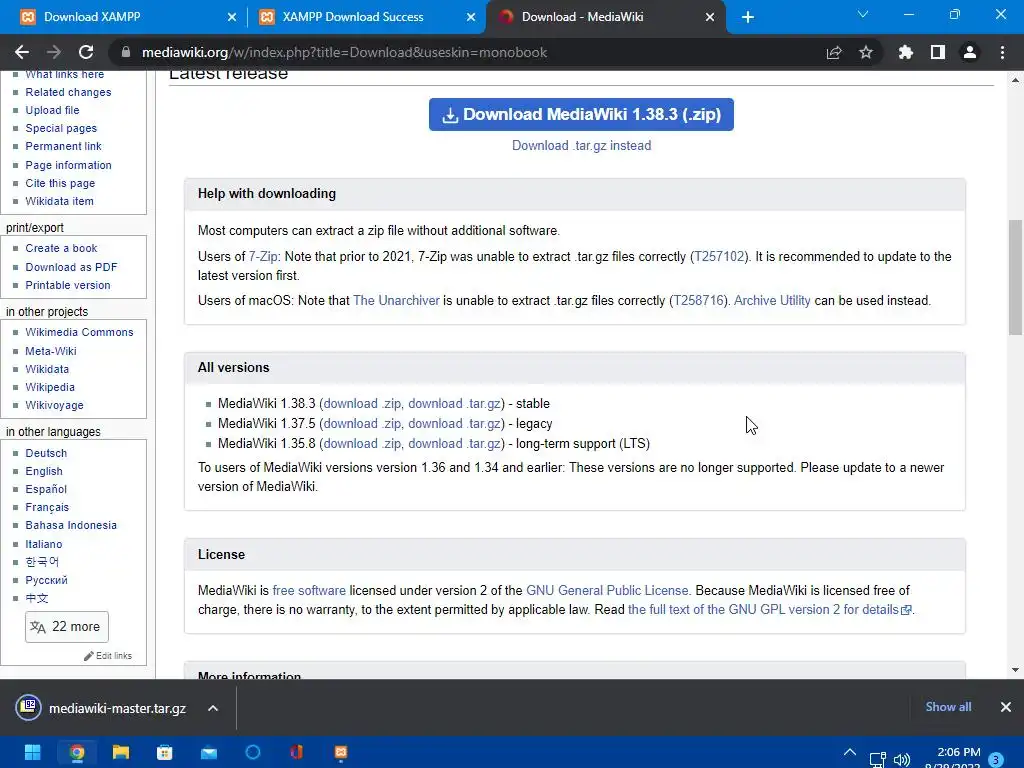The width and height of the screenshot is (1024, 768).
Task: Open volume speaker tray icon
Action: (x=902, y=760)
